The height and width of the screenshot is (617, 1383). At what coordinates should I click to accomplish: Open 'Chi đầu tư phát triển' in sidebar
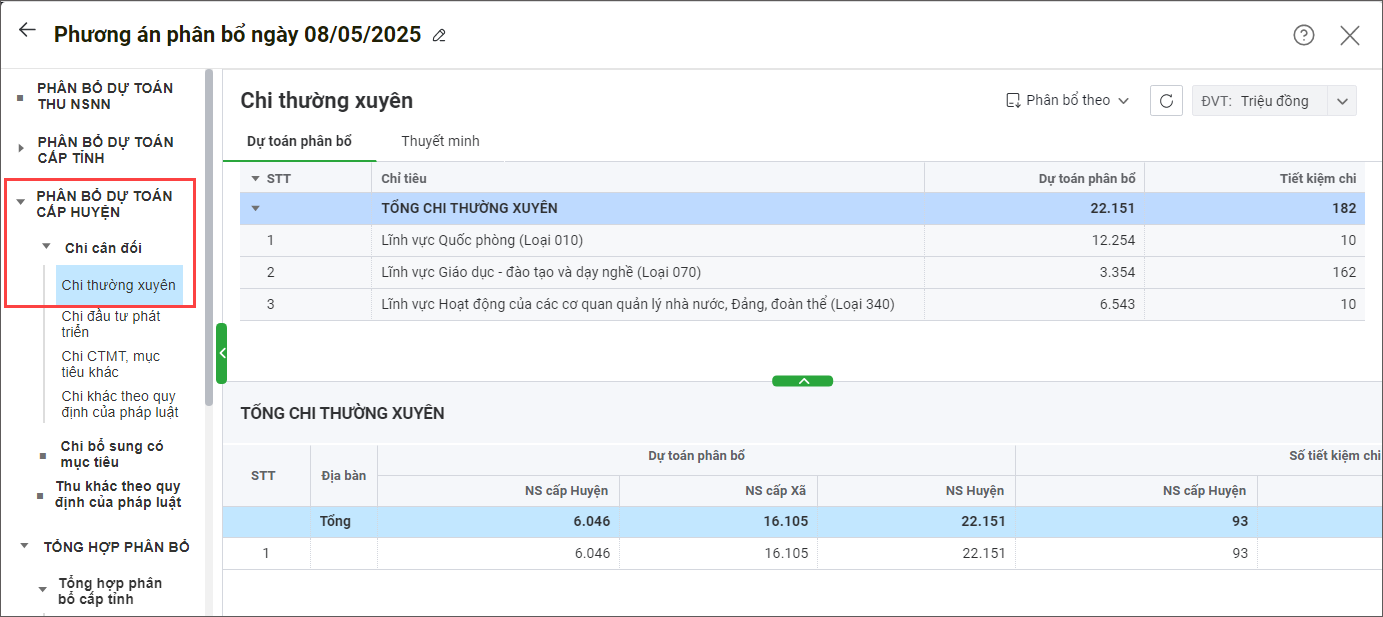tap(110, 324)
